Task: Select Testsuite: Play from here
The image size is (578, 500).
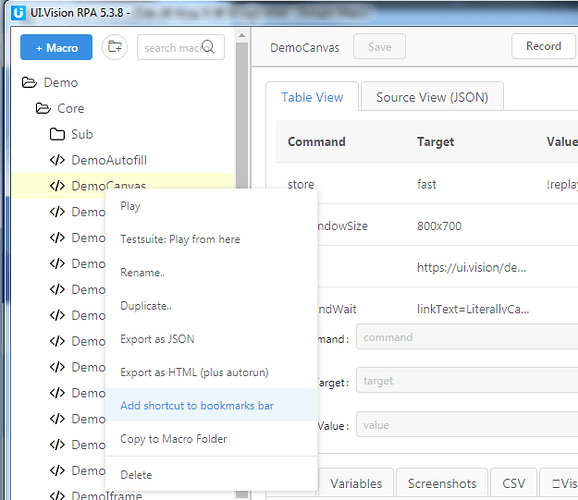Action: pos(211,239)
